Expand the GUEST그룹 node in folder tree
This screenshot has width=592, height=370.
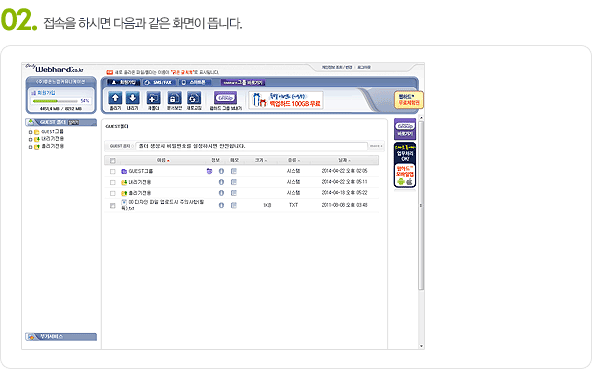pyautogui.click(x=31, y=132)
